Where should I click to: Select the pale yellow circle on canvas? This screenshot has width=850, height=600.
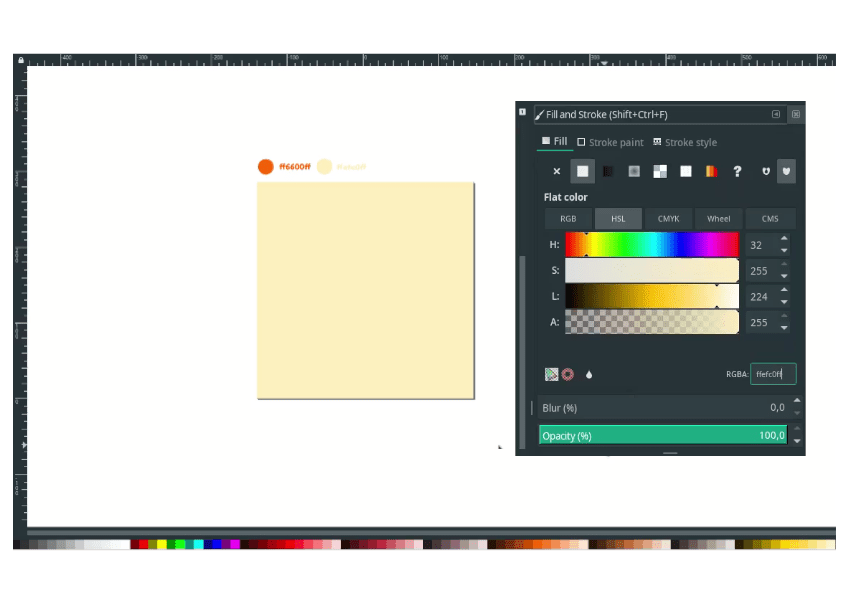click(x=324, y=166)
